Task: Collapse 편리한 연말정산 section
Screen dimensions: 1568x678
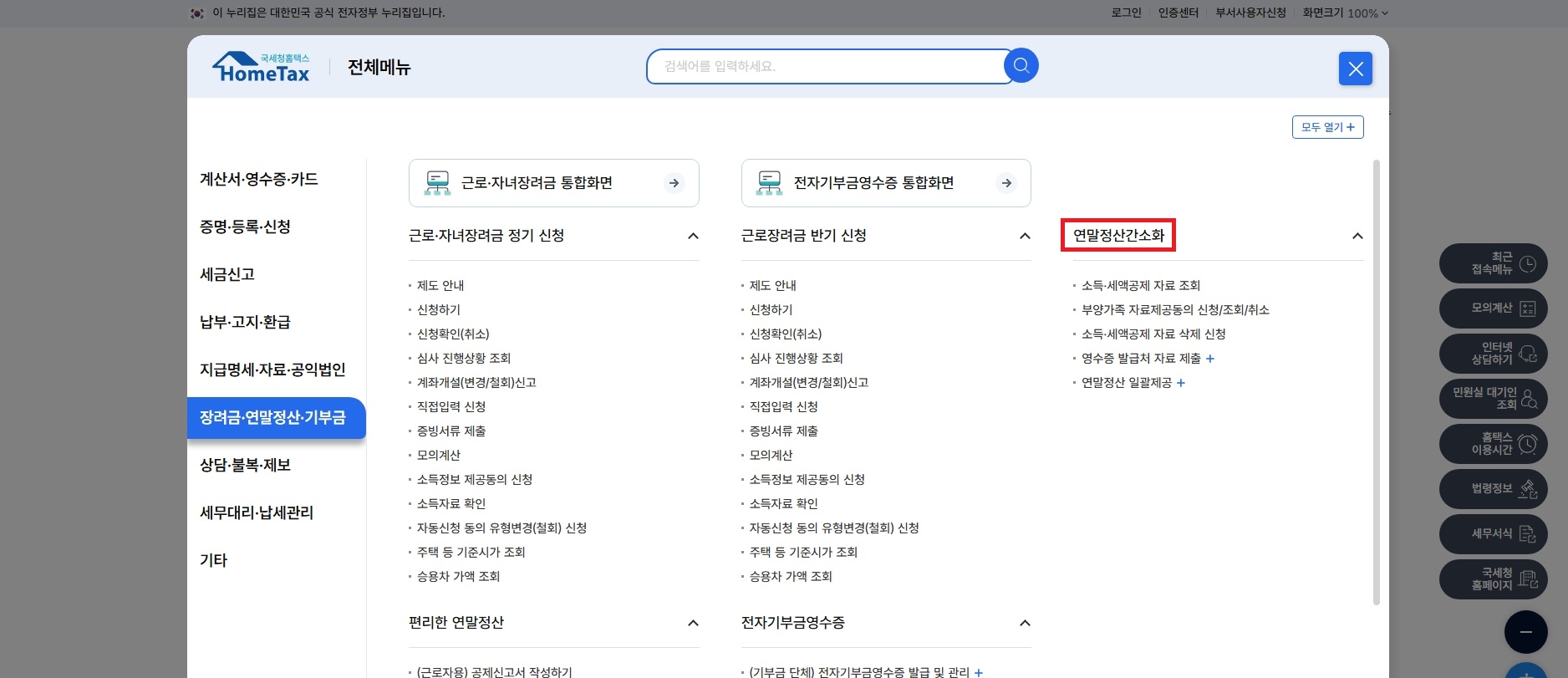Action: pos(693,623)
